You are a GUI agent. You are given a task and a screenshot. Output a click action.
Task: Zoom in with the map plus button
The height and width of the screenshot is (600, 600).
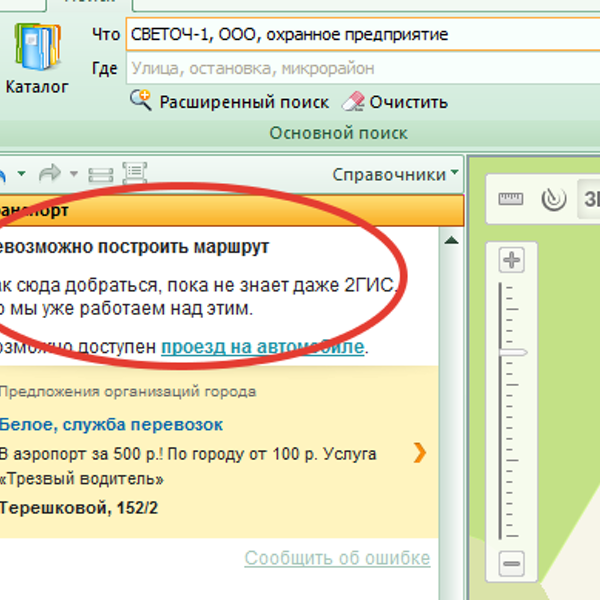[512, 260]
